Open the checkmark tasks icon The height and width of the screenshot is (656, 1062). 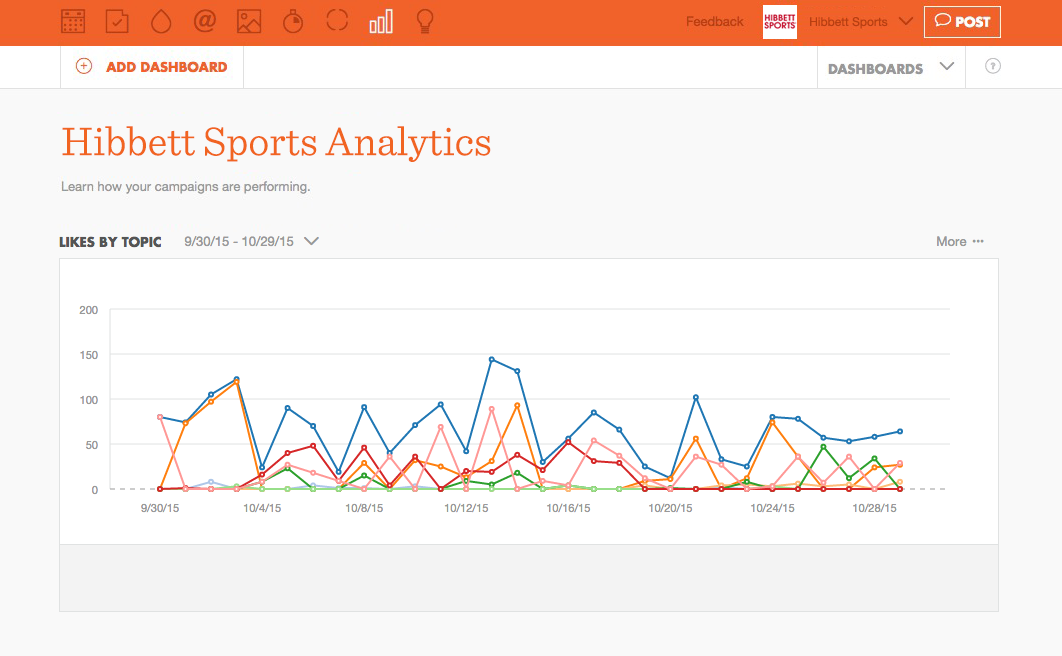pyautogui.click(x=117, y=22)
